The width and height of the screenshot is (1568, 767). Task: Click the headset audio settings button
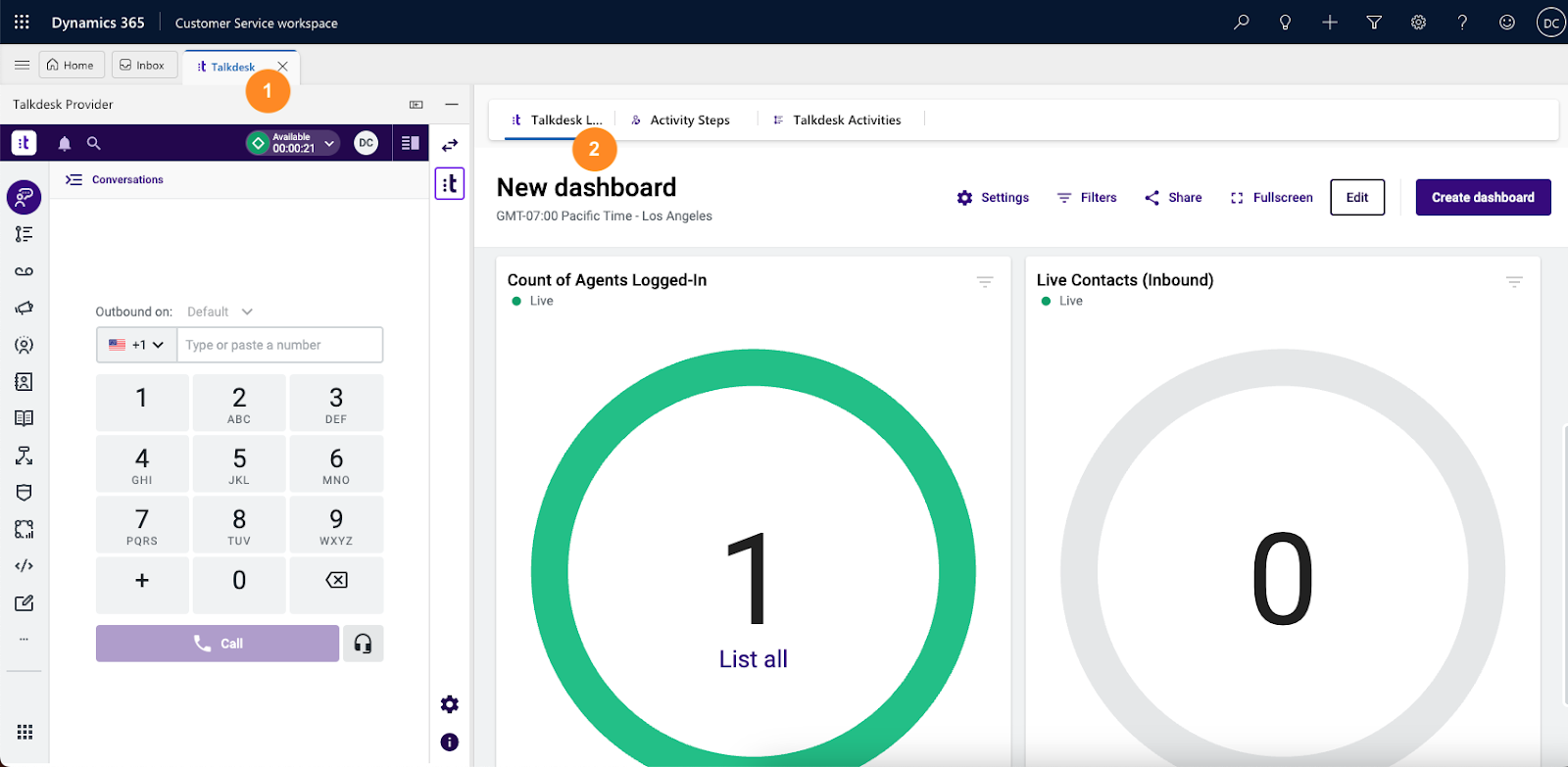[x=363, y=644]
